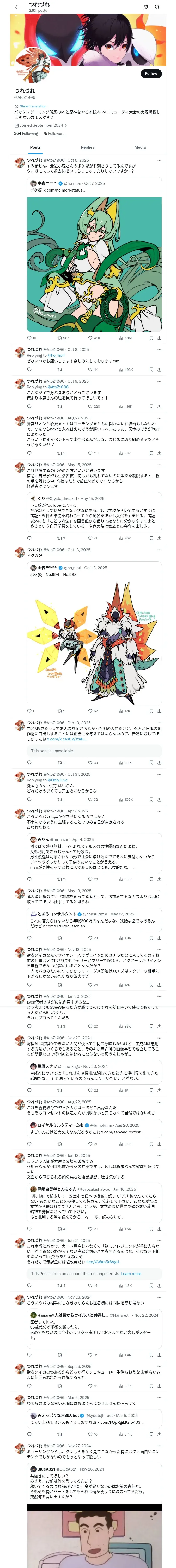This screenshot has width=176, height=1568.
Task: Click the Grok icon in the header
Action: point(146,7)
